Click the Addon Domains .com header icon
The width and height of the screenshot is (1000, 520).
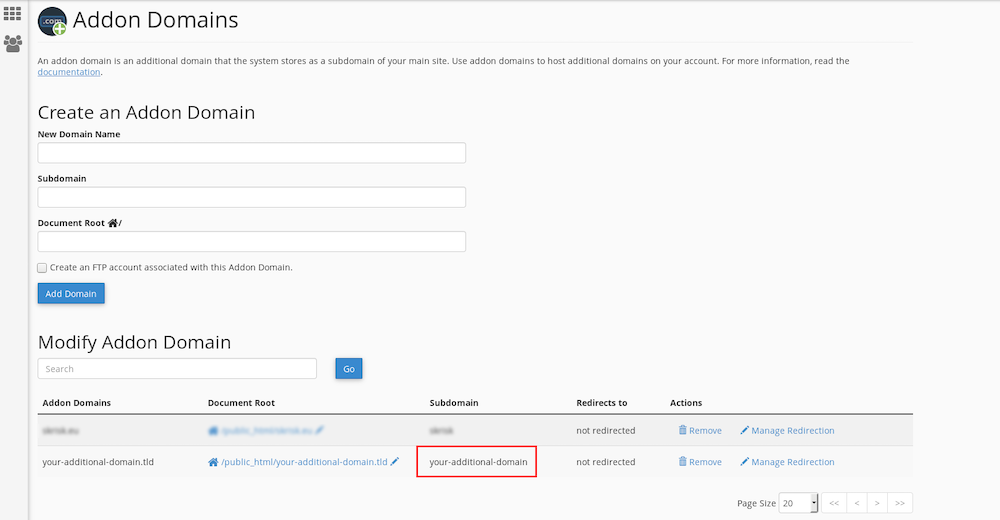(52, 21)
